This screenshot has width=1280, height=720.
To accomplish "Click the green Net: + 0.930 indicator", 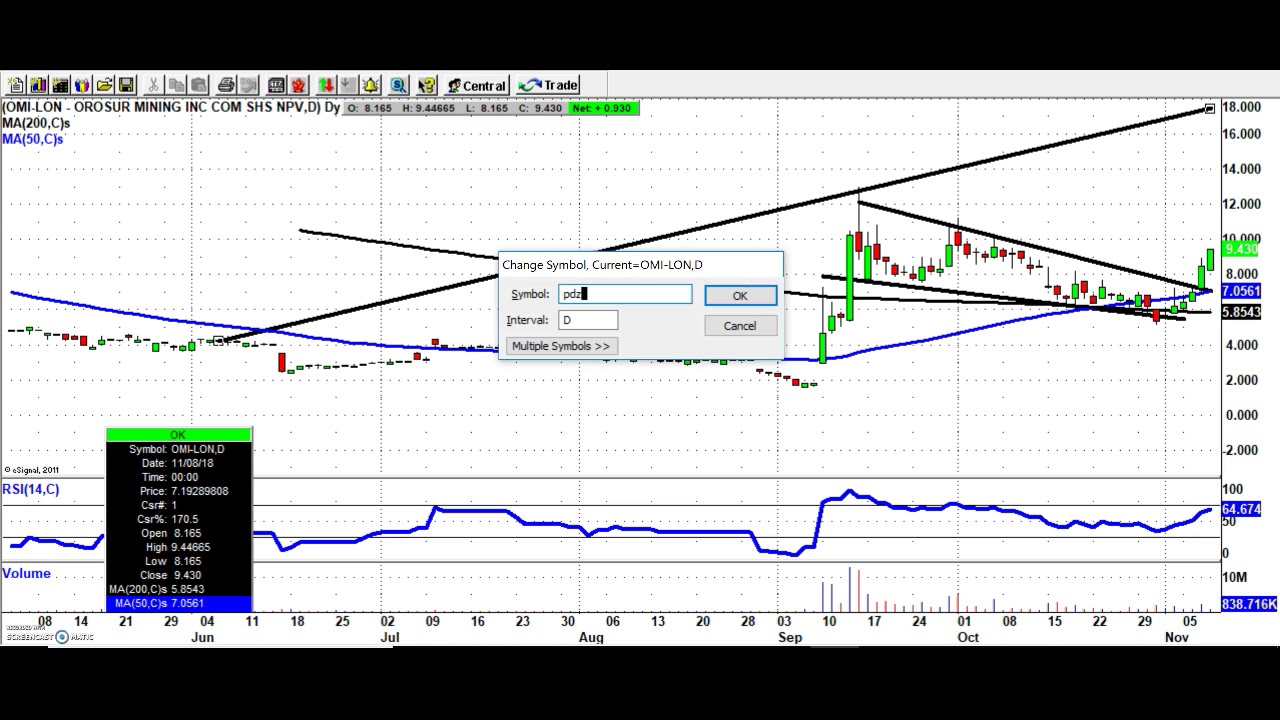I will pos(603,108).
